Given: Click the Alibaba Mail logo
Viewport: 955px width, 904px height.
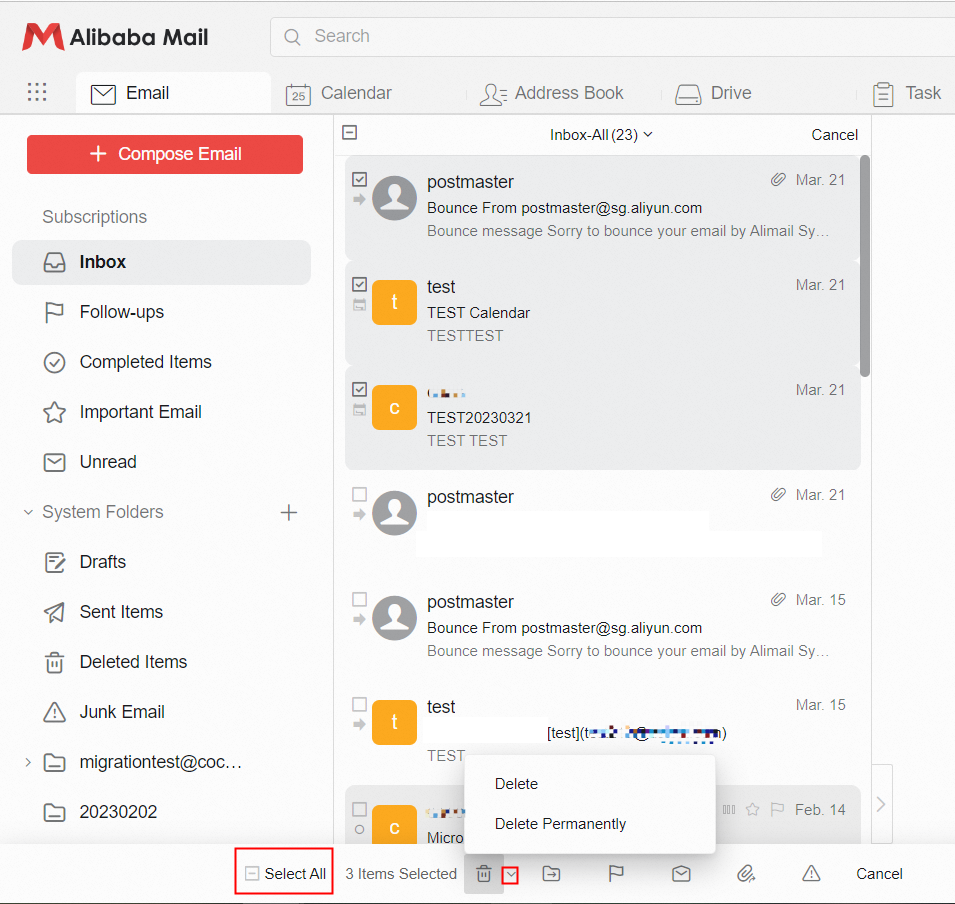Looking at the screenshot, I should (116, 37).
